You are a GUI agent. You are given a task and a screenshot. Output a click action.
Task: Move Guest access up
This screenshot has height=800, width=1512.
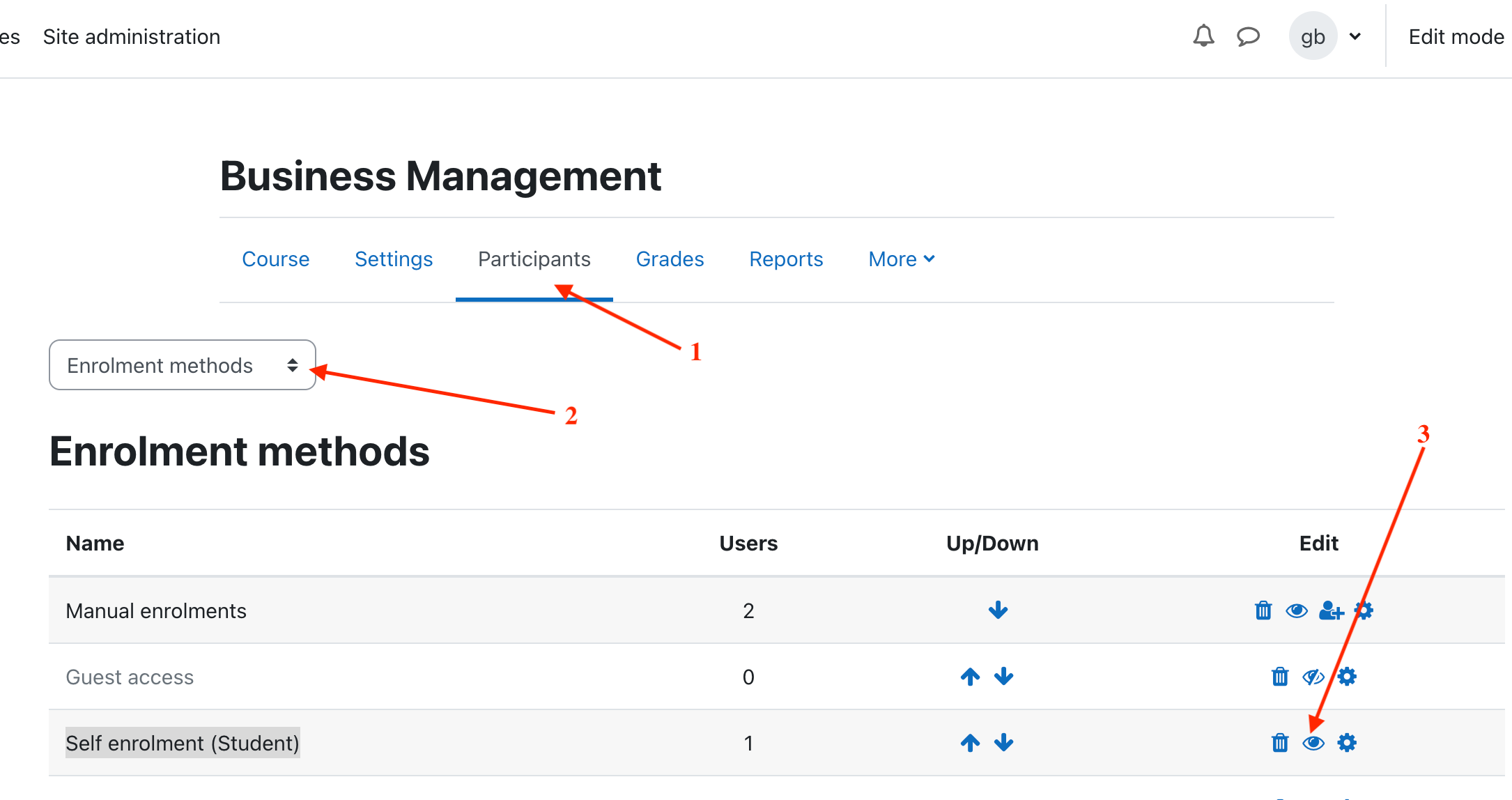click(x=970, y=676)
